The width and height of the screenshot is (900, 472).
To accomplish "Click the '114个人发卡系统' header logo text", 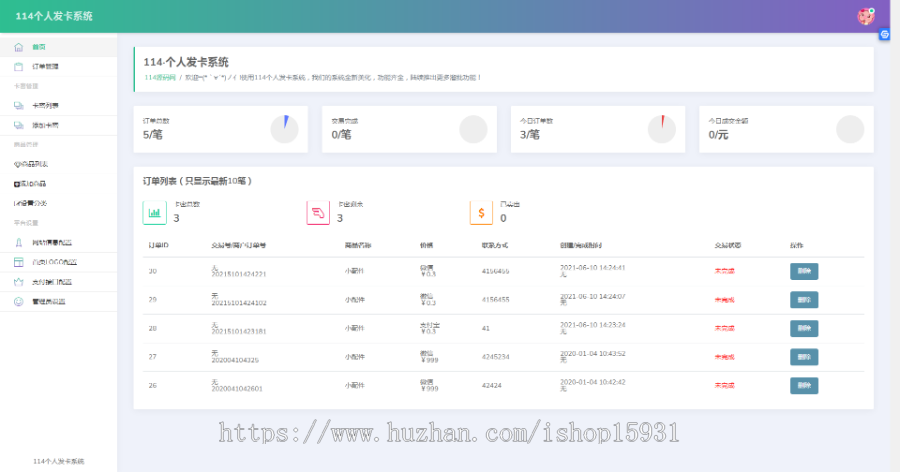I will [x=54, y=16].
